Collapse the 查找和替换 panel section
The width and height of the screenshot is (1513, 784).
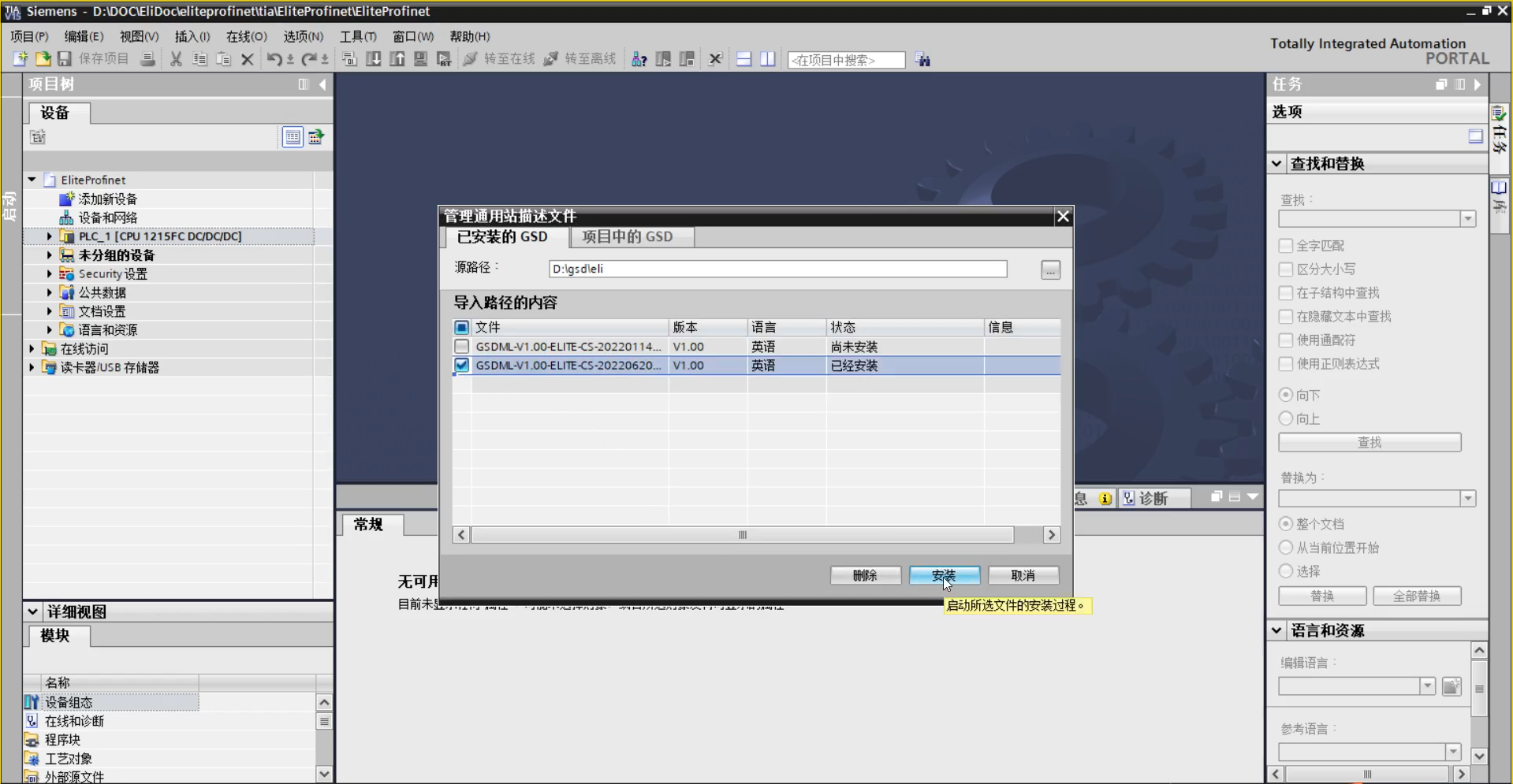click(x=1276, y=164)
